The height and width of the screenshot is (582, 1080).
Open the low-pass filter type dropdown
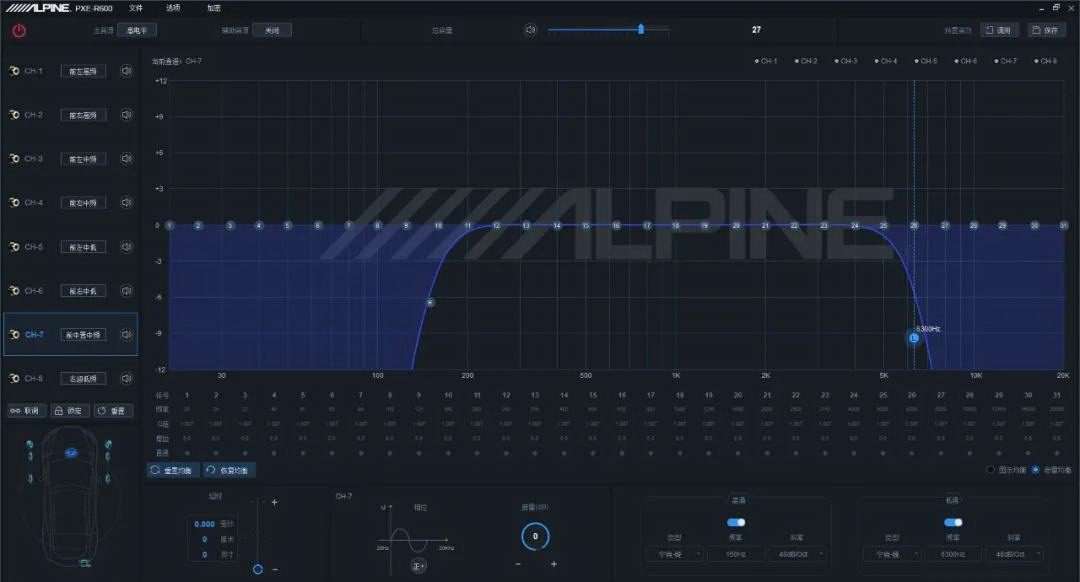tap(892, 554)
